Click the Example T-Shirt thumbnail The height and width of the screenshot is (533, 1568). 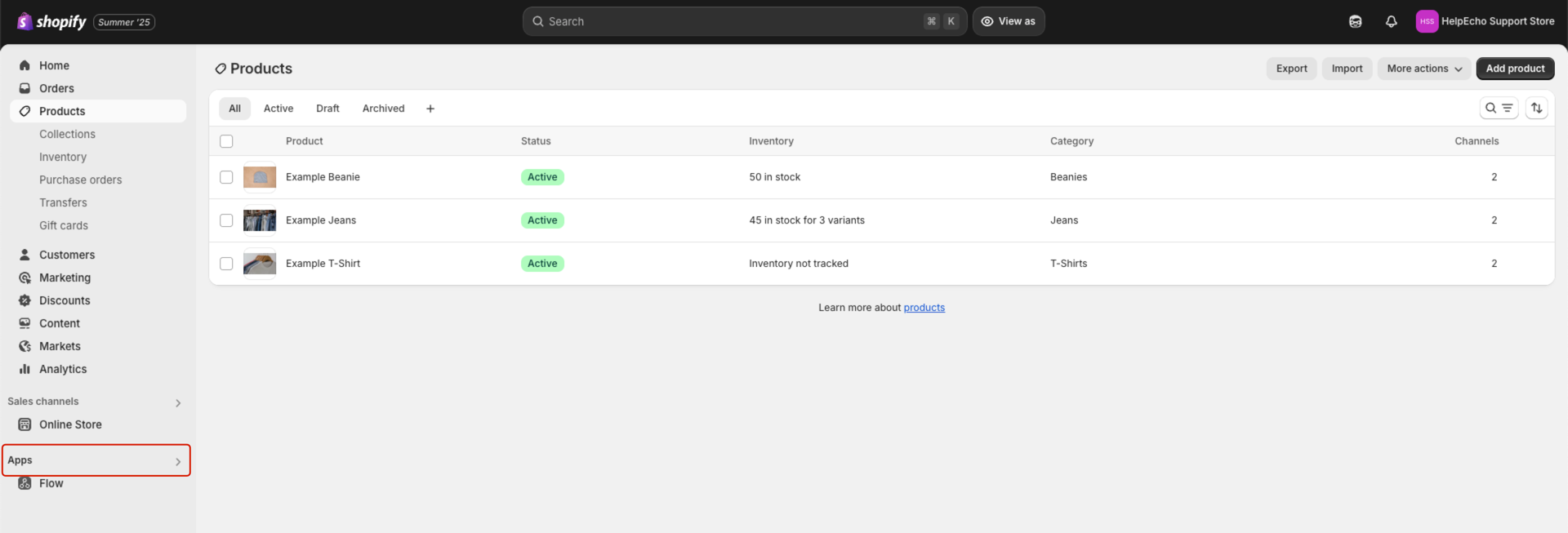[x=260, y=264]
